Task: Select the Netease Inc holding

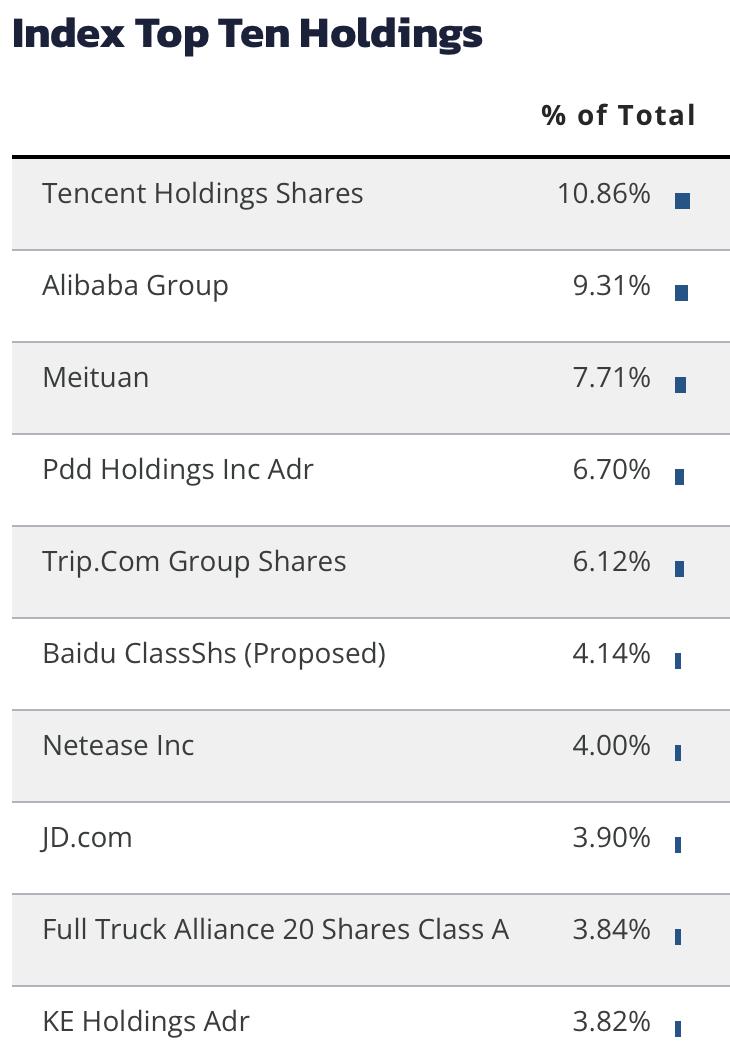Action: [118, 746]
